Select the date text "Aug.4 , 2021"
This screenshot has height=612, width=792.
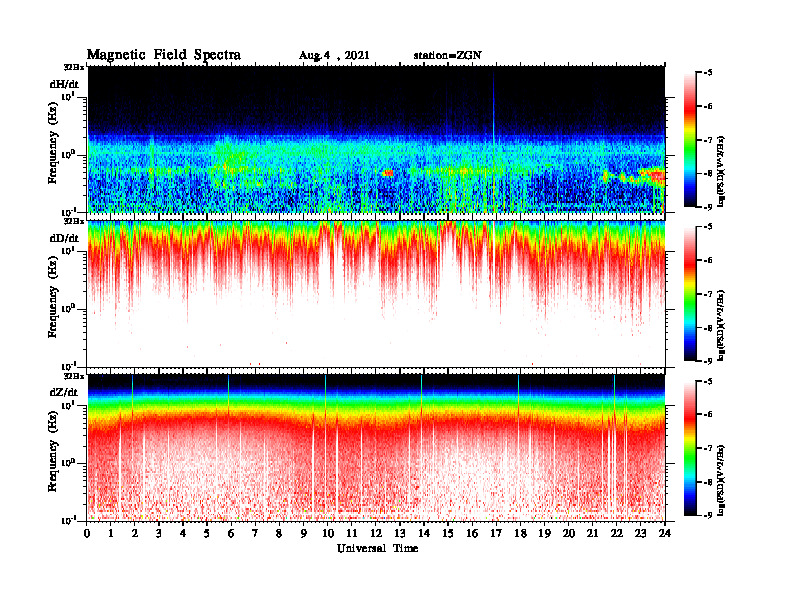pos(334,56)
